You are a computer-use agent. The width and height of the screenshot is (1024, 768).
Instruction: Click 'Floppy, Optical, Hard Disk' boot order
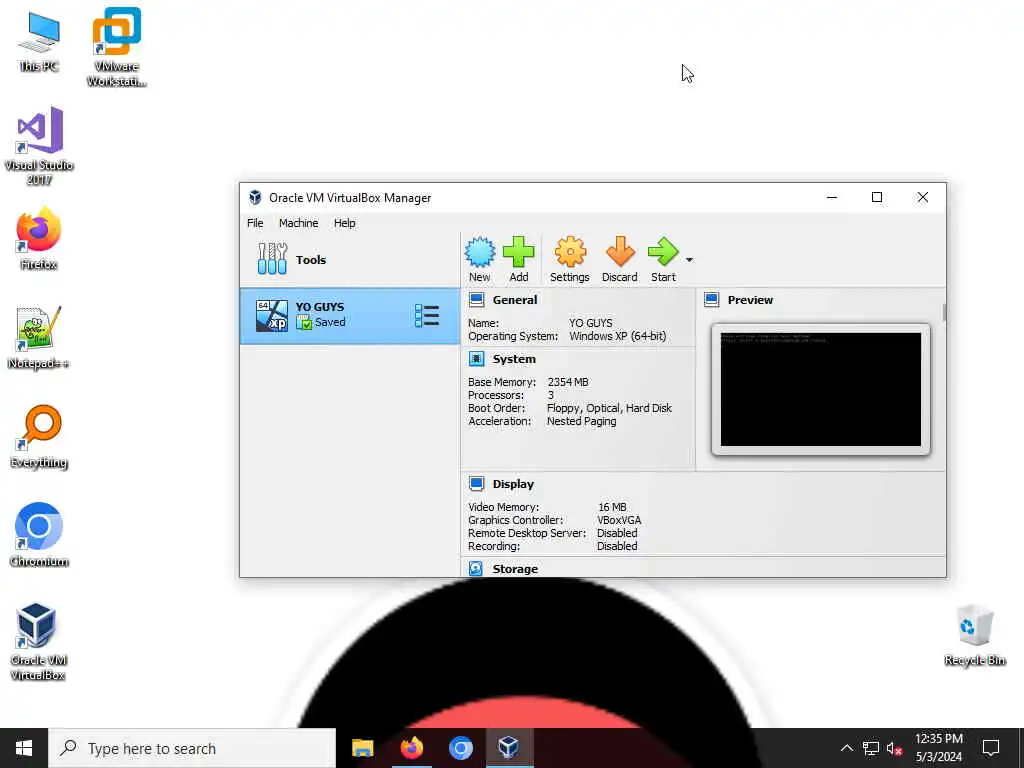tap(609, 408)
